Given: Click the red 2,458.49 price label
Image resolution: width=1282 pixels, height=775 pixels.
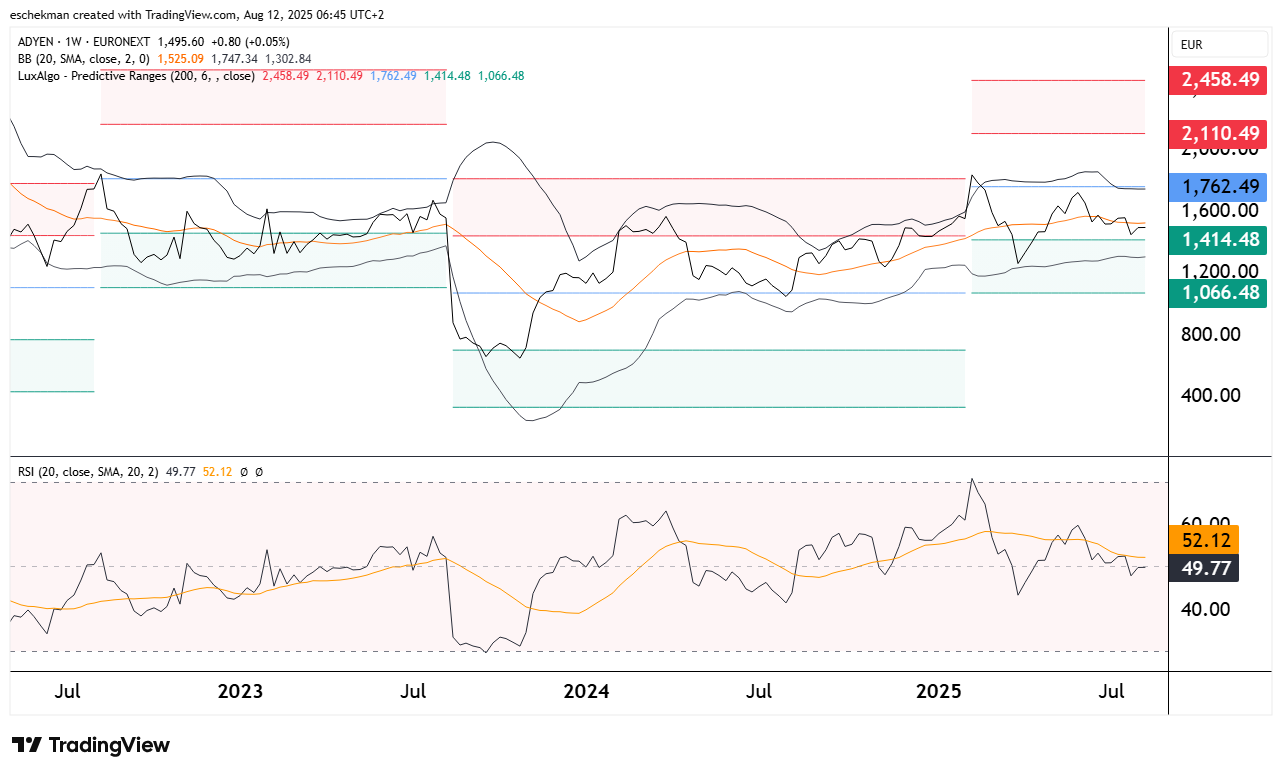Looking at the screenshot, I should (x=1218, y=79).
